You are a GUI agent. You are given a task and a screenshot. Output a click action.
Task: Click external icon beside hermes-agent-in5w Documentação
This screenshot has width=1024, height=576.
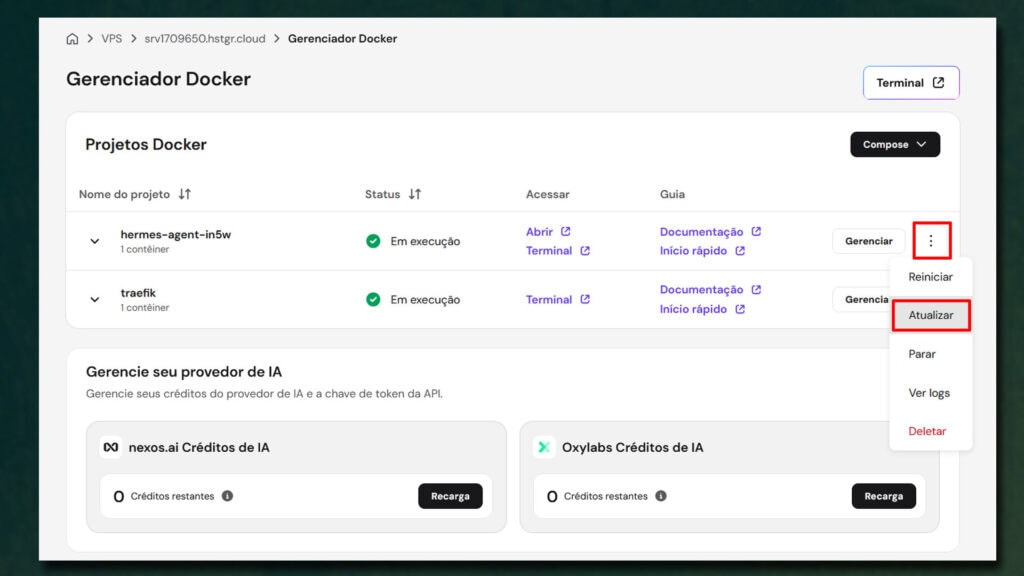[x=756, y=231]
